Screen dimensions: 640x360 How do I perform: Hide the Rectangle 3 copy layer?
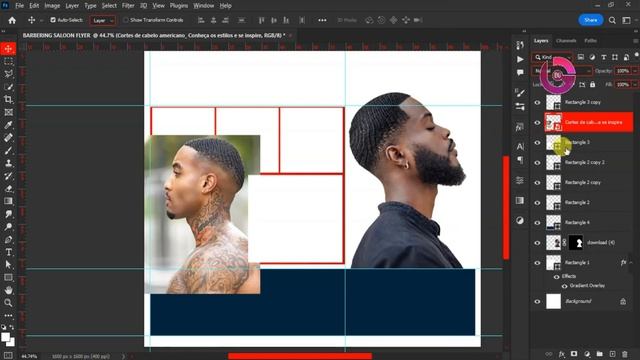[x=537, y=102]
